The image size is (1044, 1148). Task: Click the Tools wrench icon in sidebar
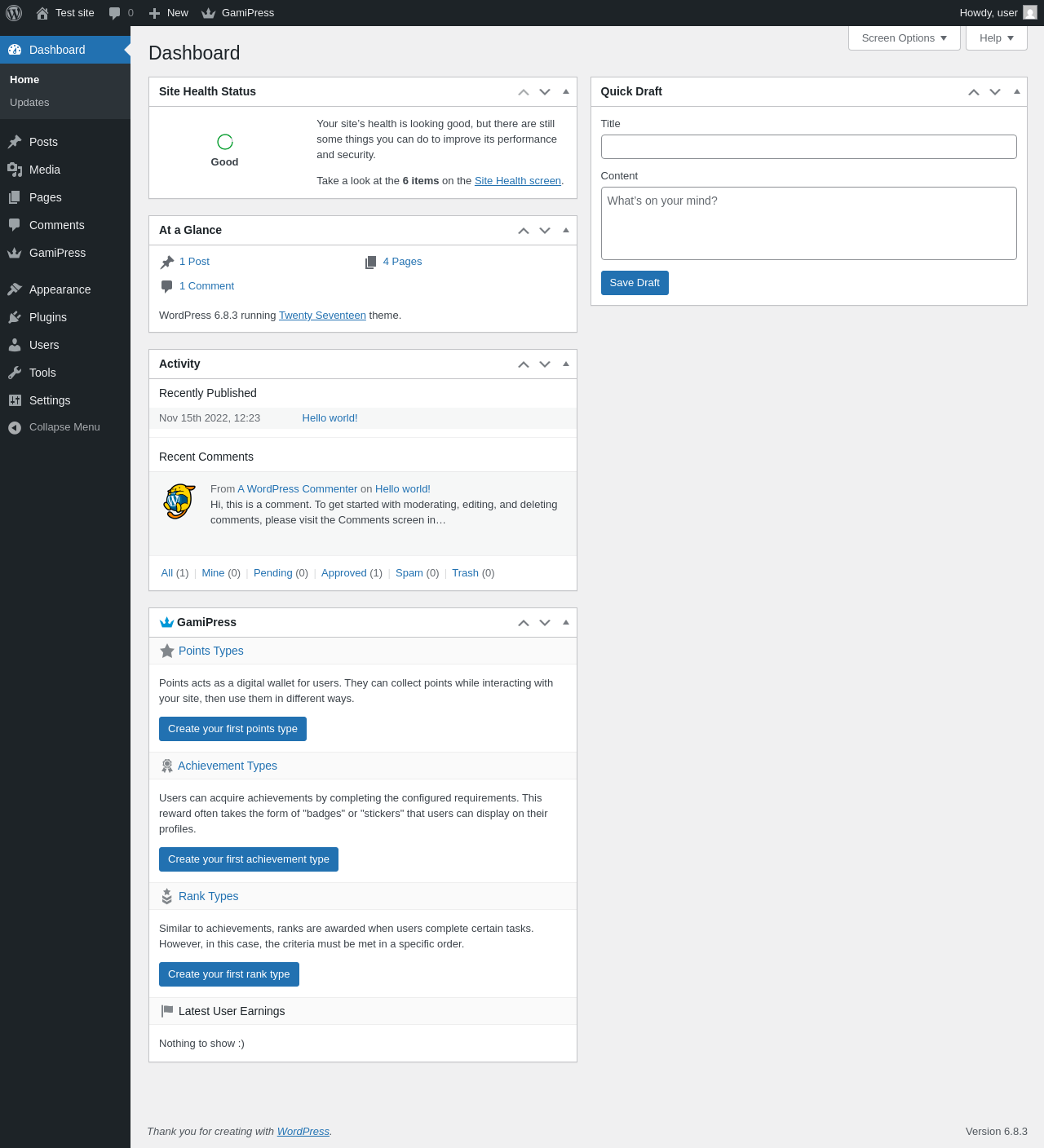coord(15,373)
